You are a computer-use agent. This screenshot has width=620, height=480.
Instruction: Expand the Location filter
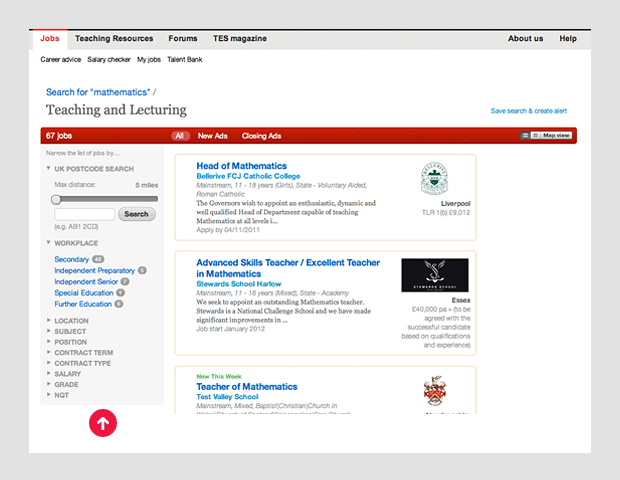(x=70, y=321)
